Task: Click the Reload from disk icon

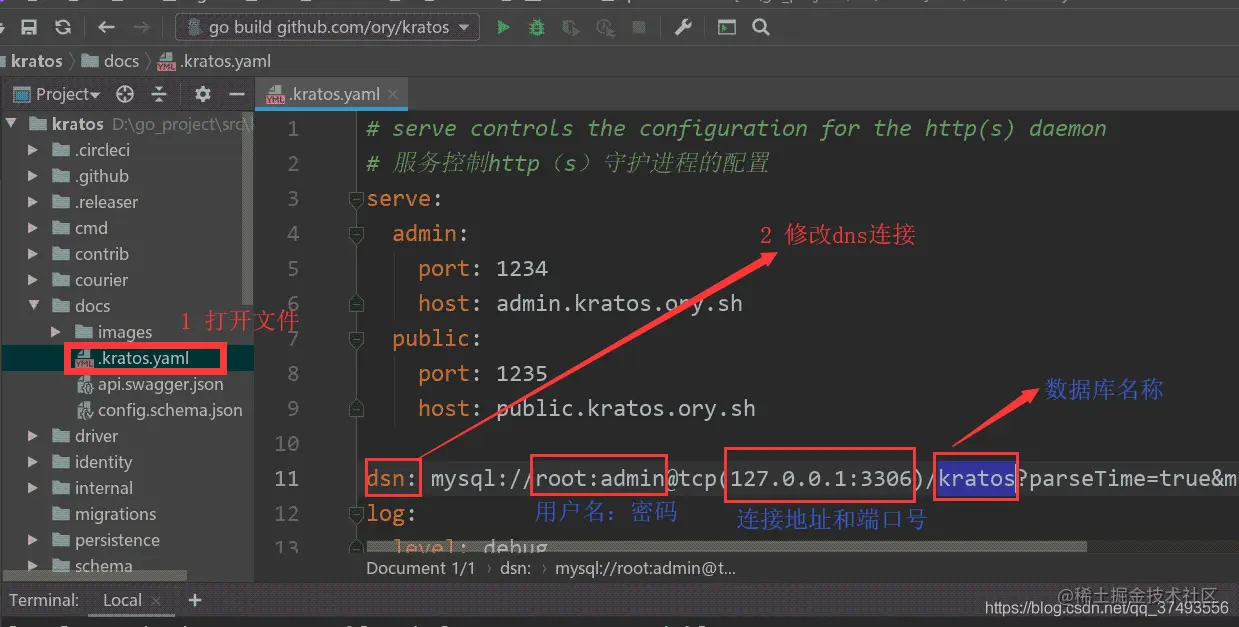Action: 63,27
